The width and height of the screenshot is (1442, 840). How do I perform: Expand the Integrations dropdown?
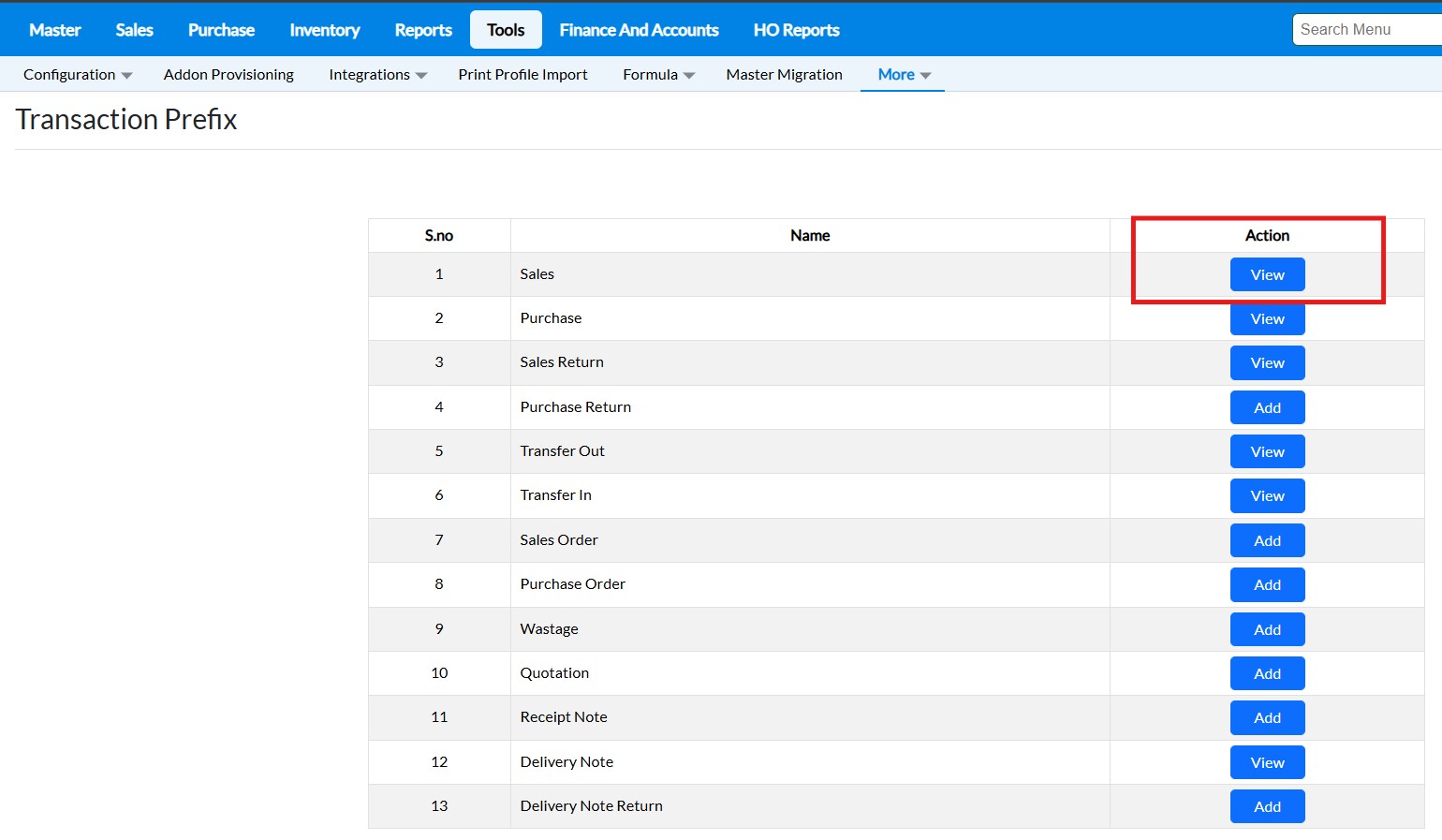coord(377,75)
